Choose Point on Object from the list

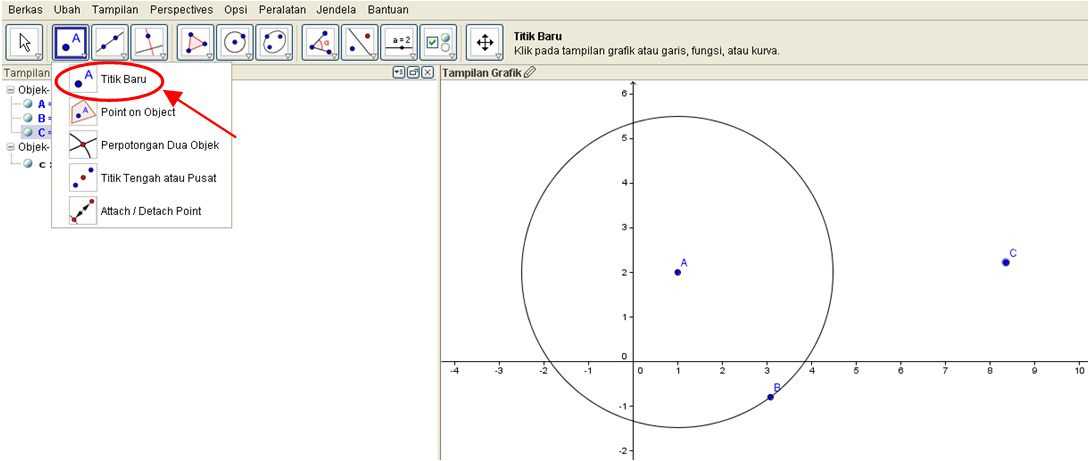click(x=142, y=112)
